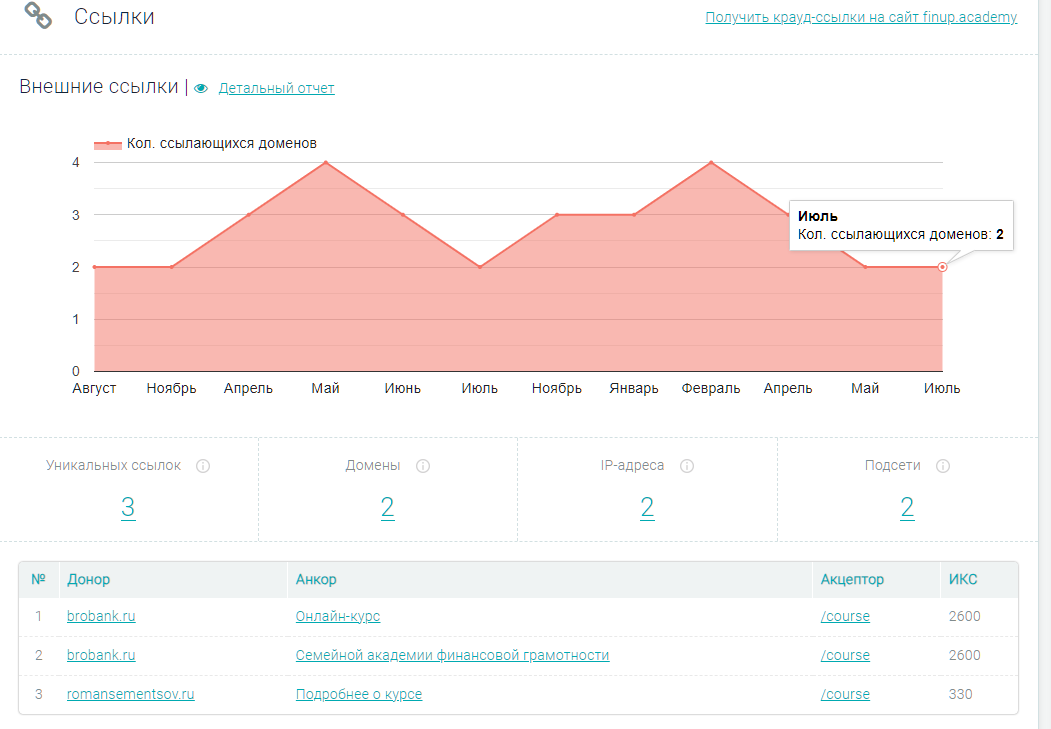Open Семейной академии финансовой грамотности anchor
Viewport: 1051px width, 729px height.
pos(452,655)
